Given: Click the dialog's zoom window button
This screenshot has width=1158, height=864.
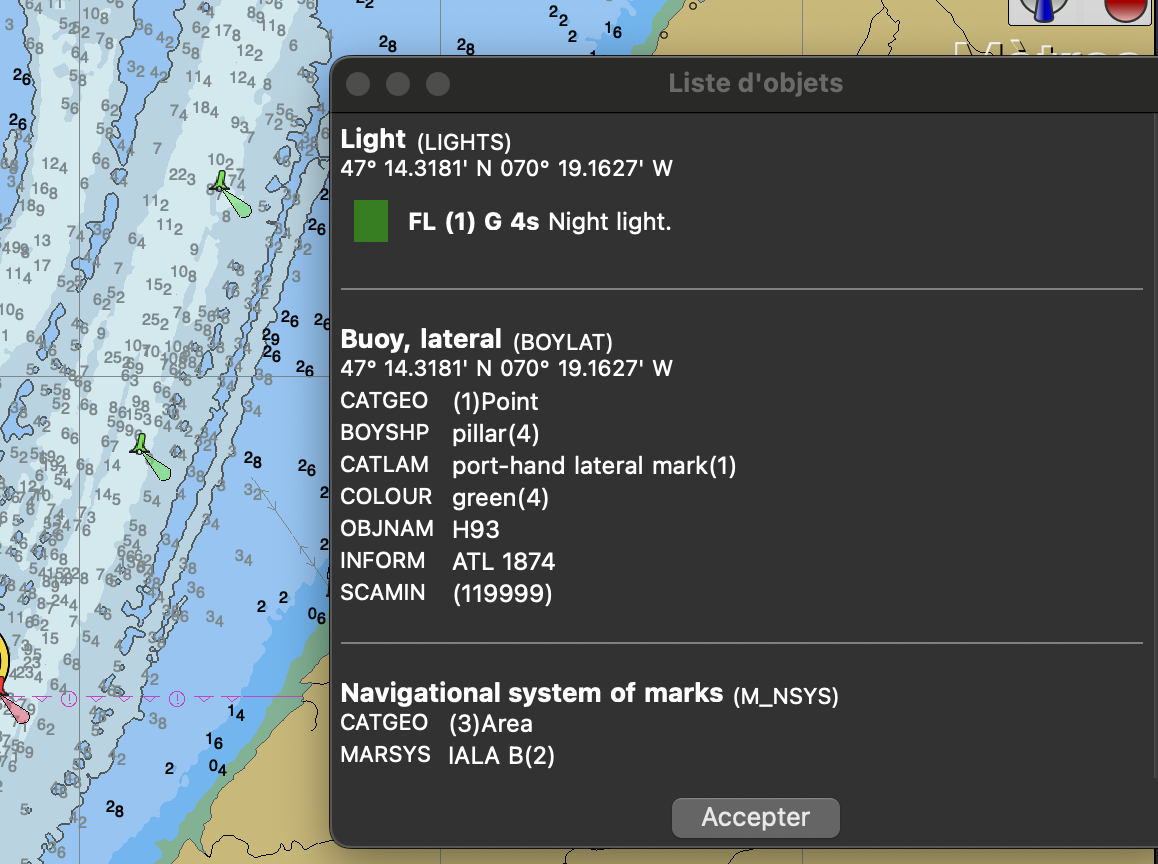Looking at the screenshot, I should tap(438, 84).
